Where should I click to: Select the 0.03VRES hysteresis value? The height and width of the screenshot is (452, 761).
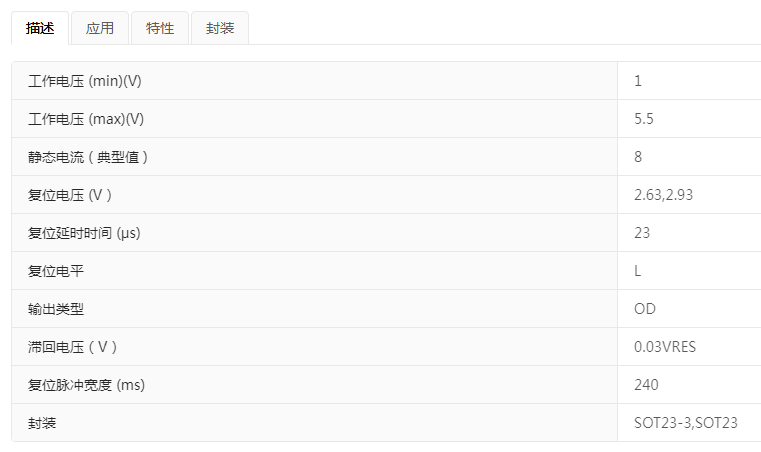click(665, 347)
